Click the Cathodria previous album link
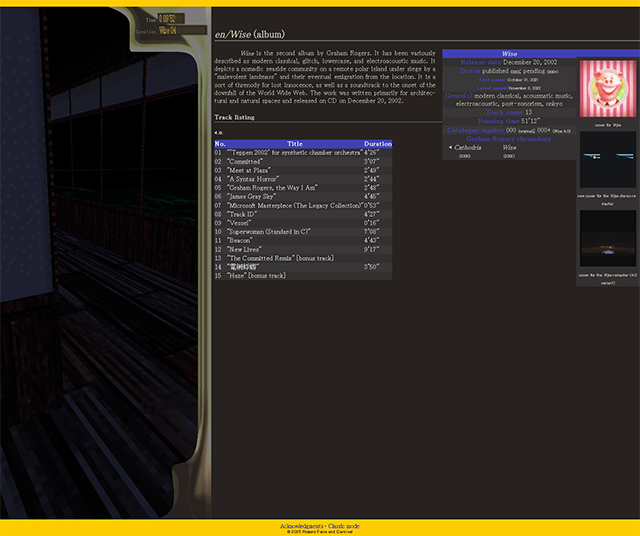The image size is (640, 536). click(468, 147)
